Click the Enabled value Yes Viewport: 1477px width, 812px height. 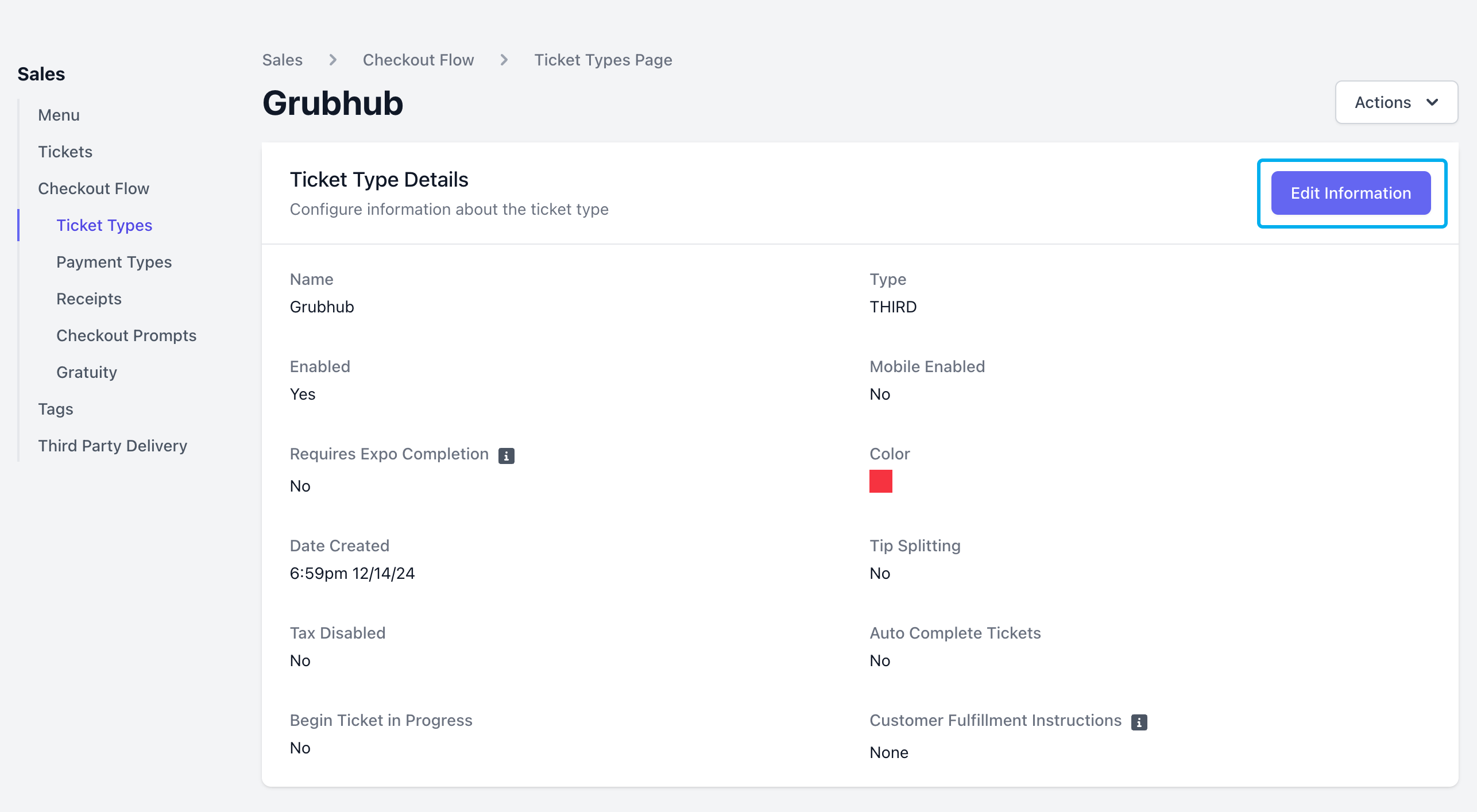point(303,394)
